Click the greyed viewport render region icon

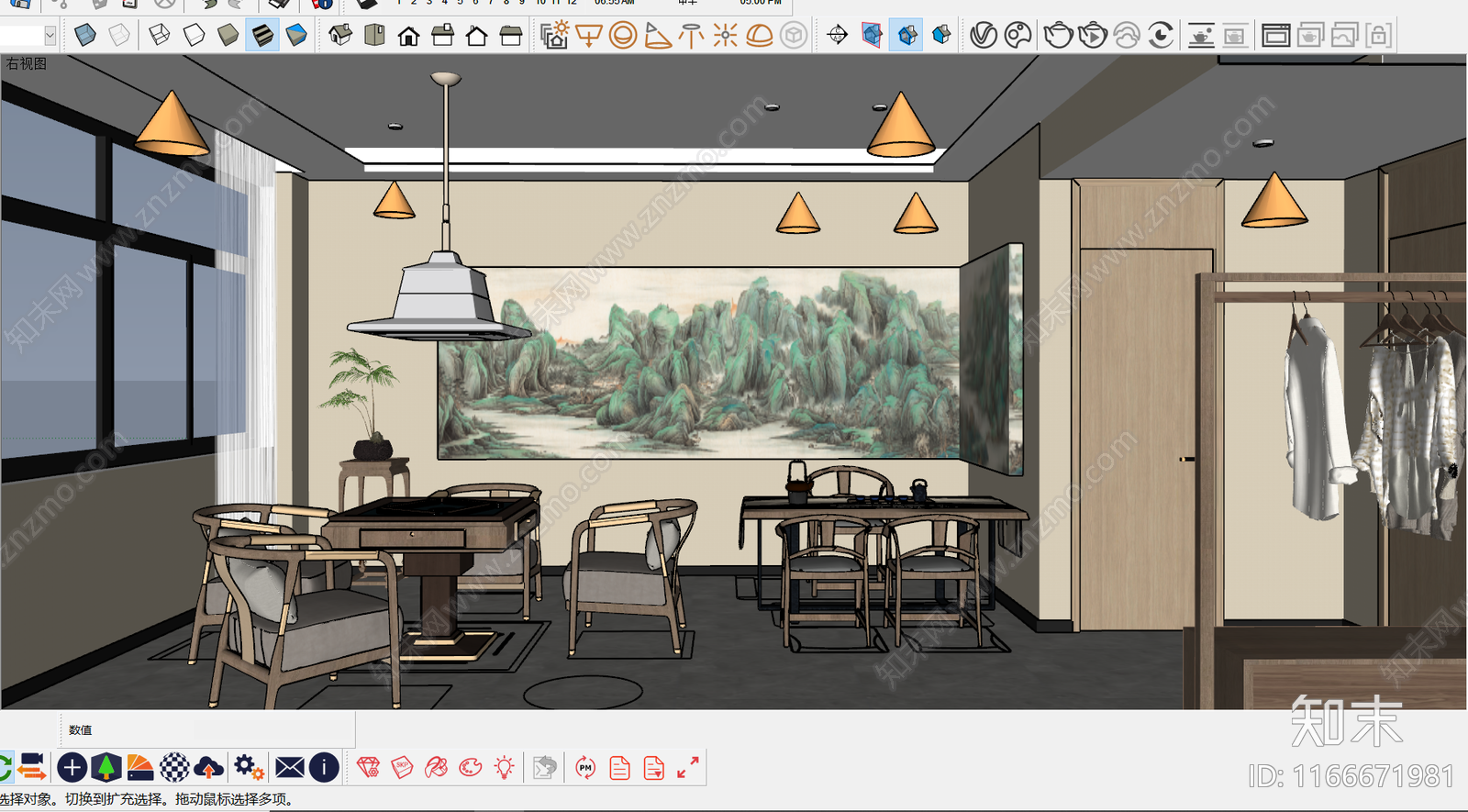click(1235, 35)
